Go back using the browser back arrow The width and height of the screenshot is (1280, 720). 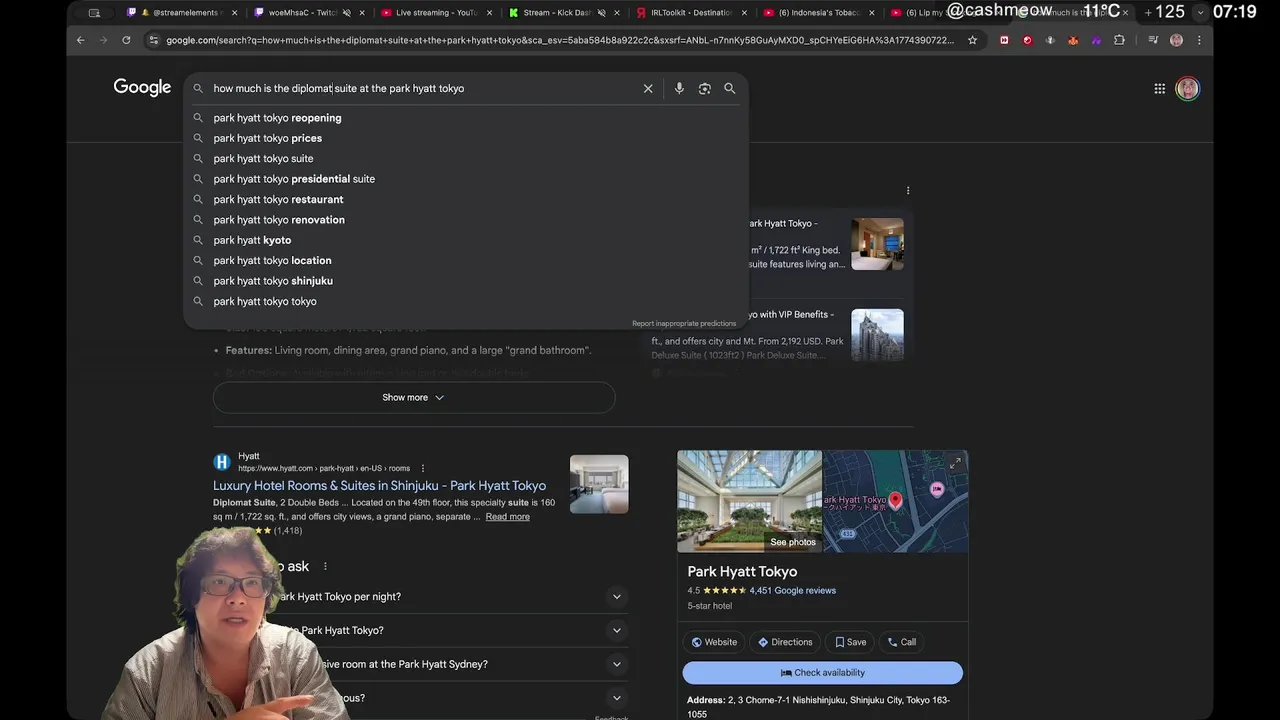[x=80, y=40]
